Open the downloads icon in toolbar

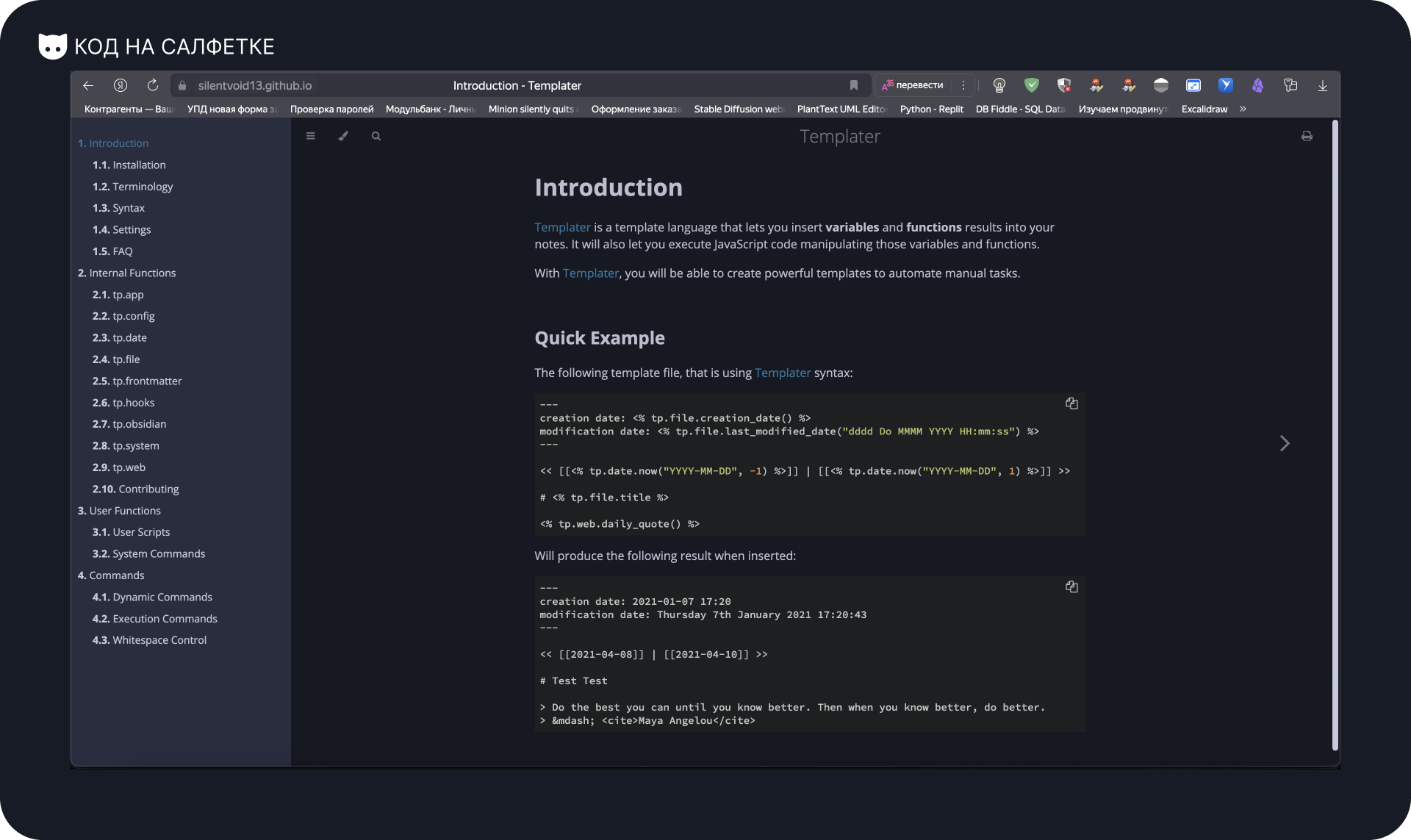pos(1323,85)
